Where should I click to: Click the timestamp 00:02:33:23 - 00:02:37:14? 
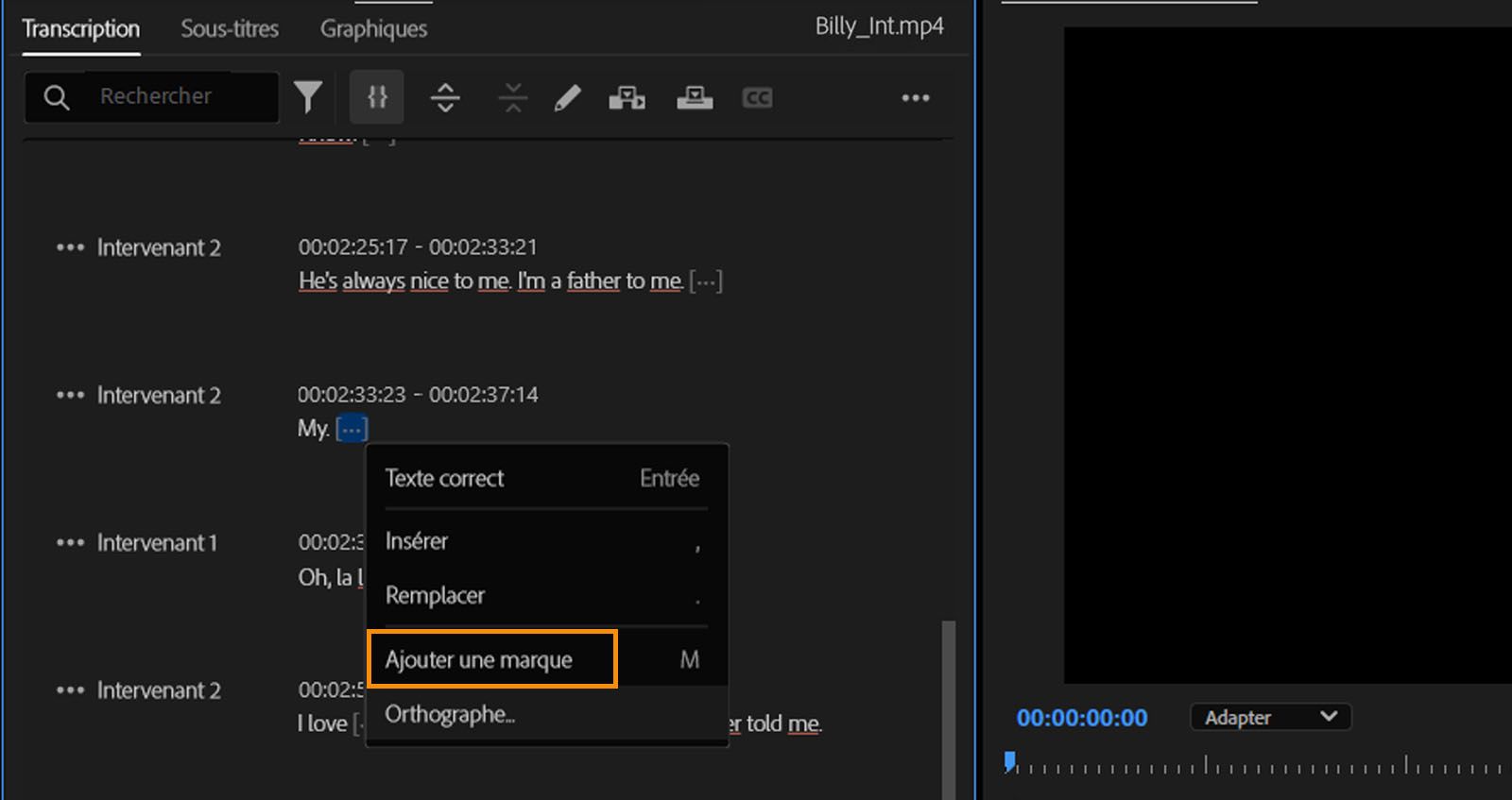418,395
